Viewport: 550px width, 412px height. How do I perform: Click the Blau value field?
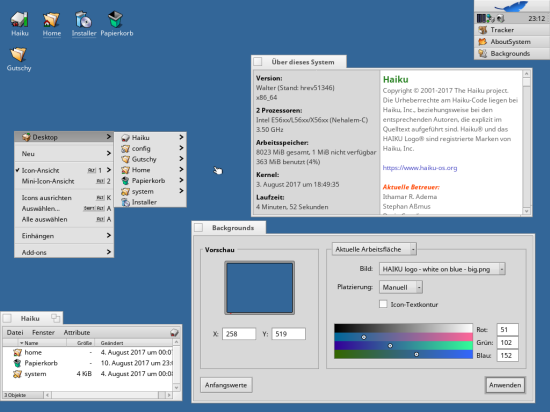(508, 356)
